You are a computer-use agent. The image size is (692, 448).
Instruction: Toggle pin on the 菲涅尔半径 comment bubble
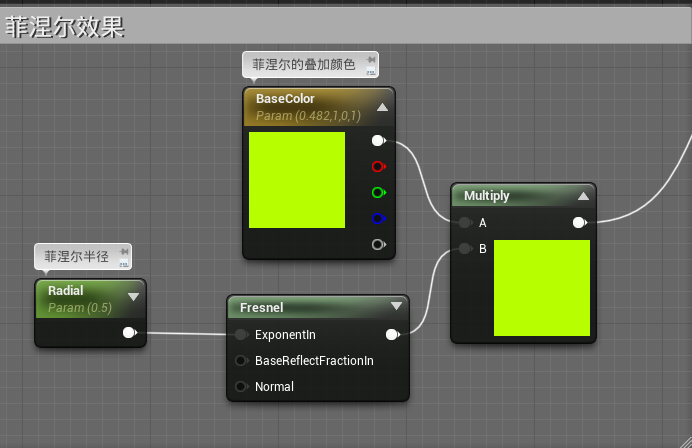[124, 252]
